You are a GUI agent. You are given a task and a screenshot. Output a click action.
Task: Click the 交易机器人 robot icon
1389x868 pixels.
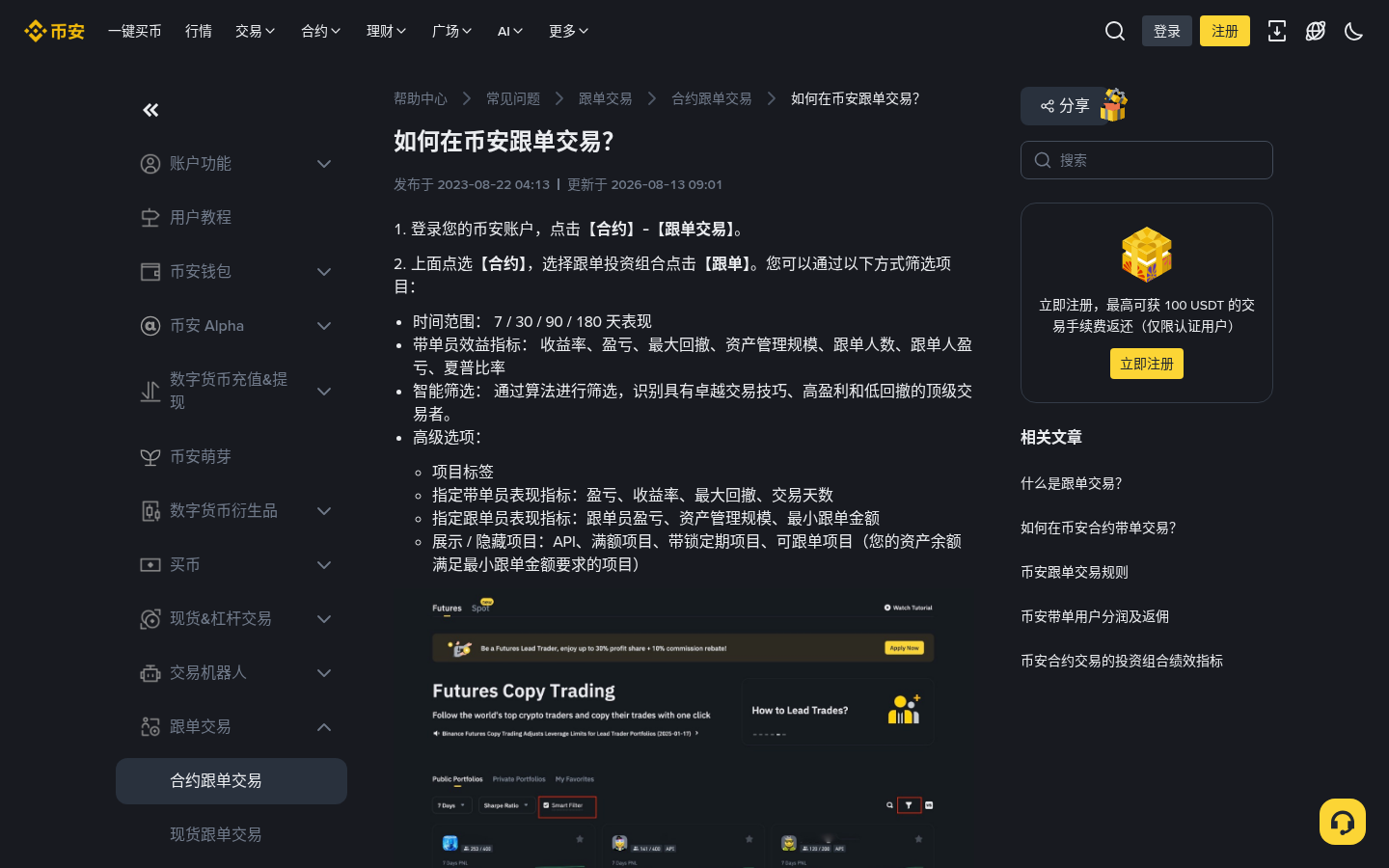150,673
